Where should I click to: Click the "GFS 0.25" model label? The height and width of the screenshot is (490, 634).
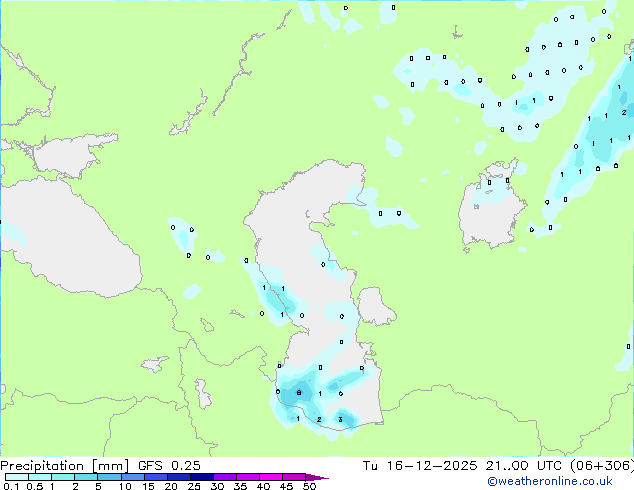[169, 465]
